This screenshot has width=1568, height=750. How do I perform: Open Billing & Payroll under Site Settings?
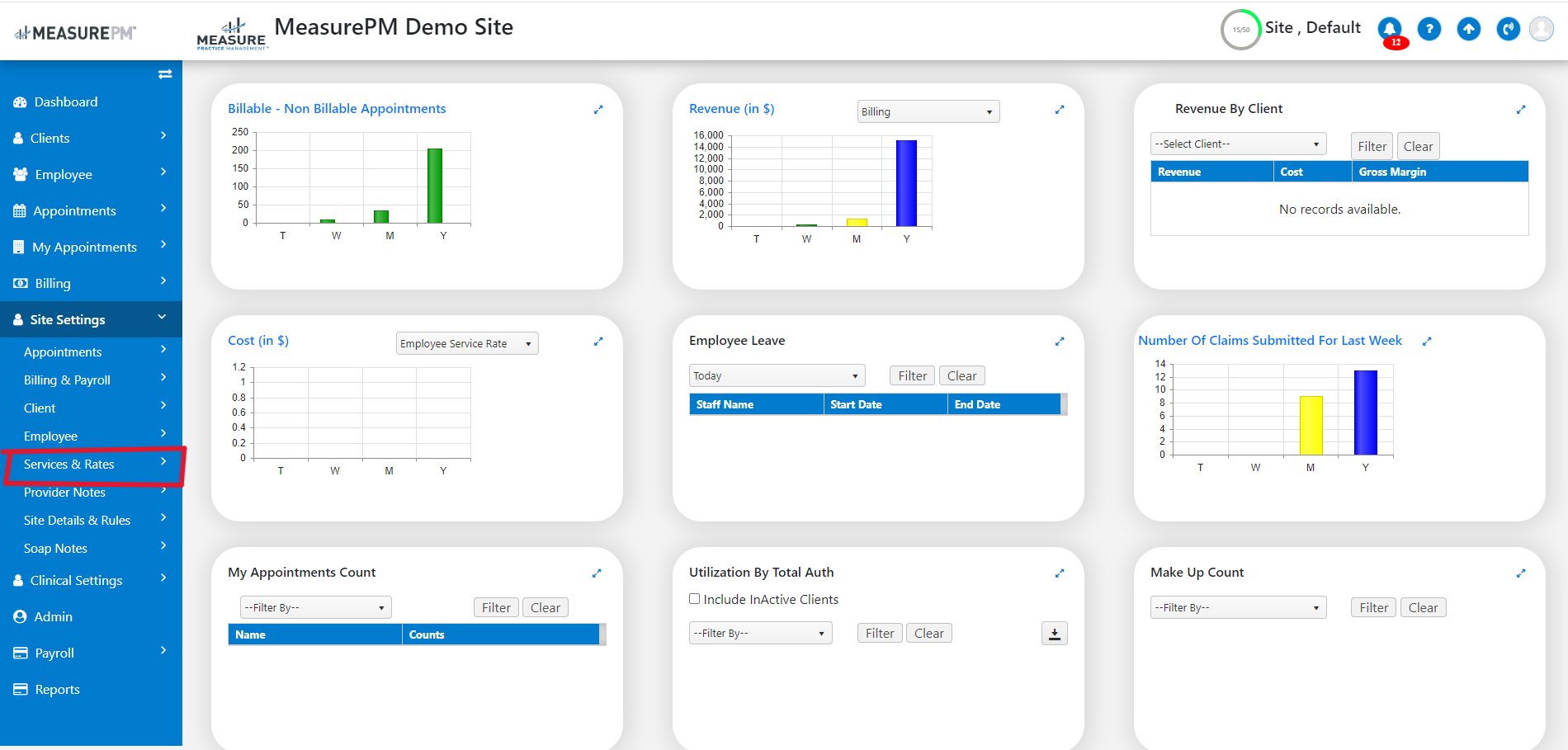tap(91, 380)
